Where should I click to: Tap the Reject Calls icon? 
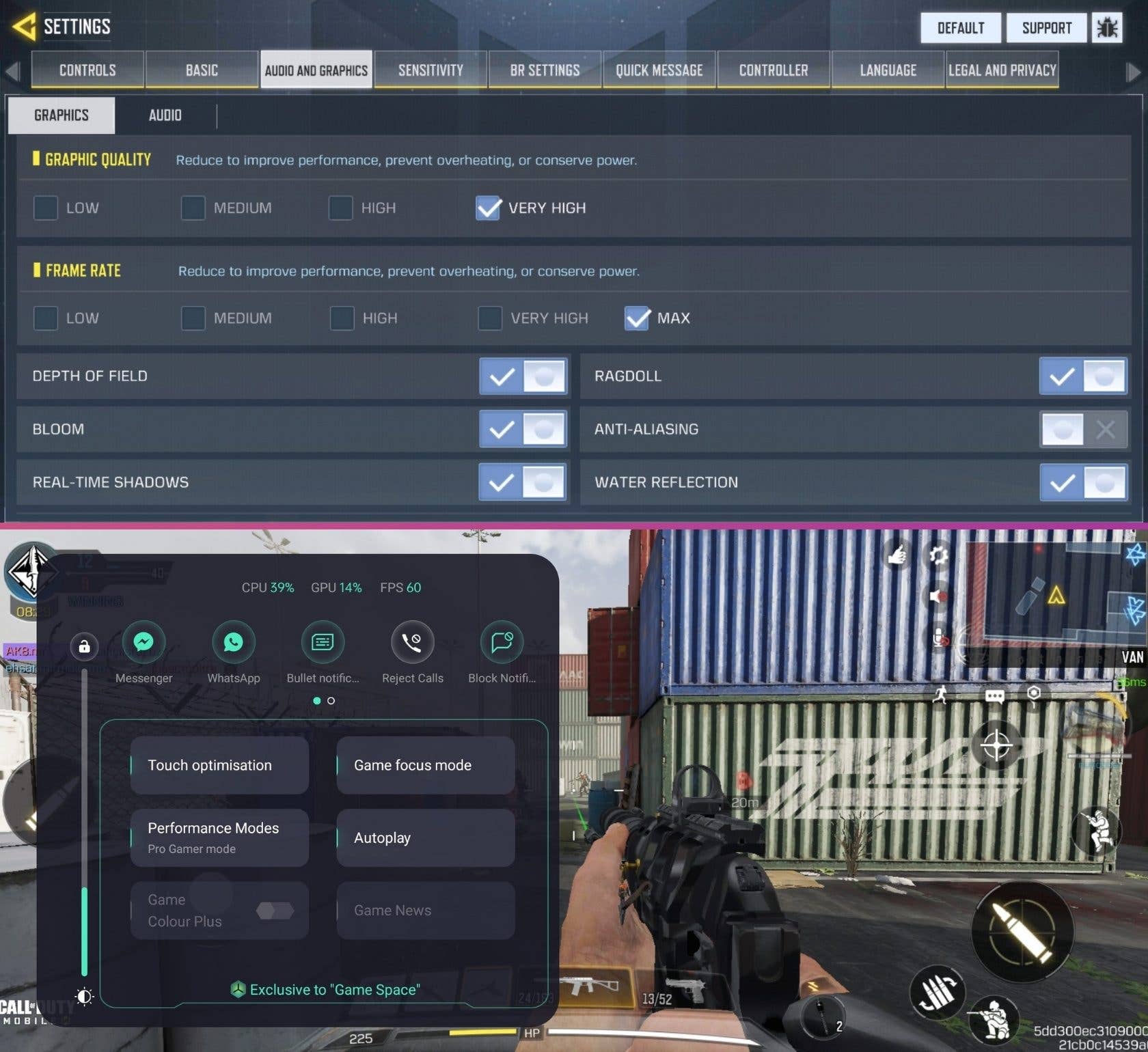click(x=412, y=642)
